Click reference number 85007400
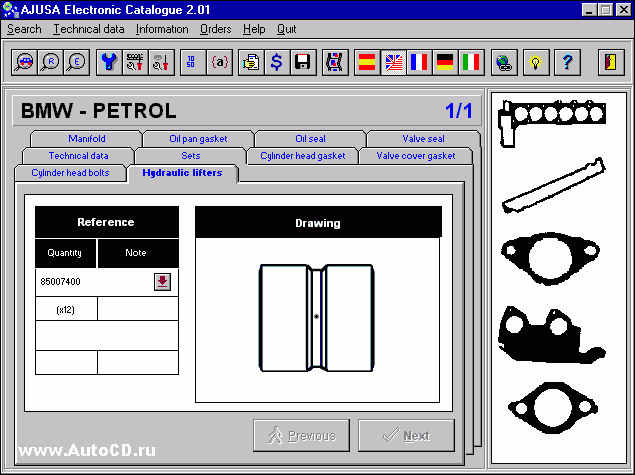The height and width of the screenshot is (475, 635). 60,282
